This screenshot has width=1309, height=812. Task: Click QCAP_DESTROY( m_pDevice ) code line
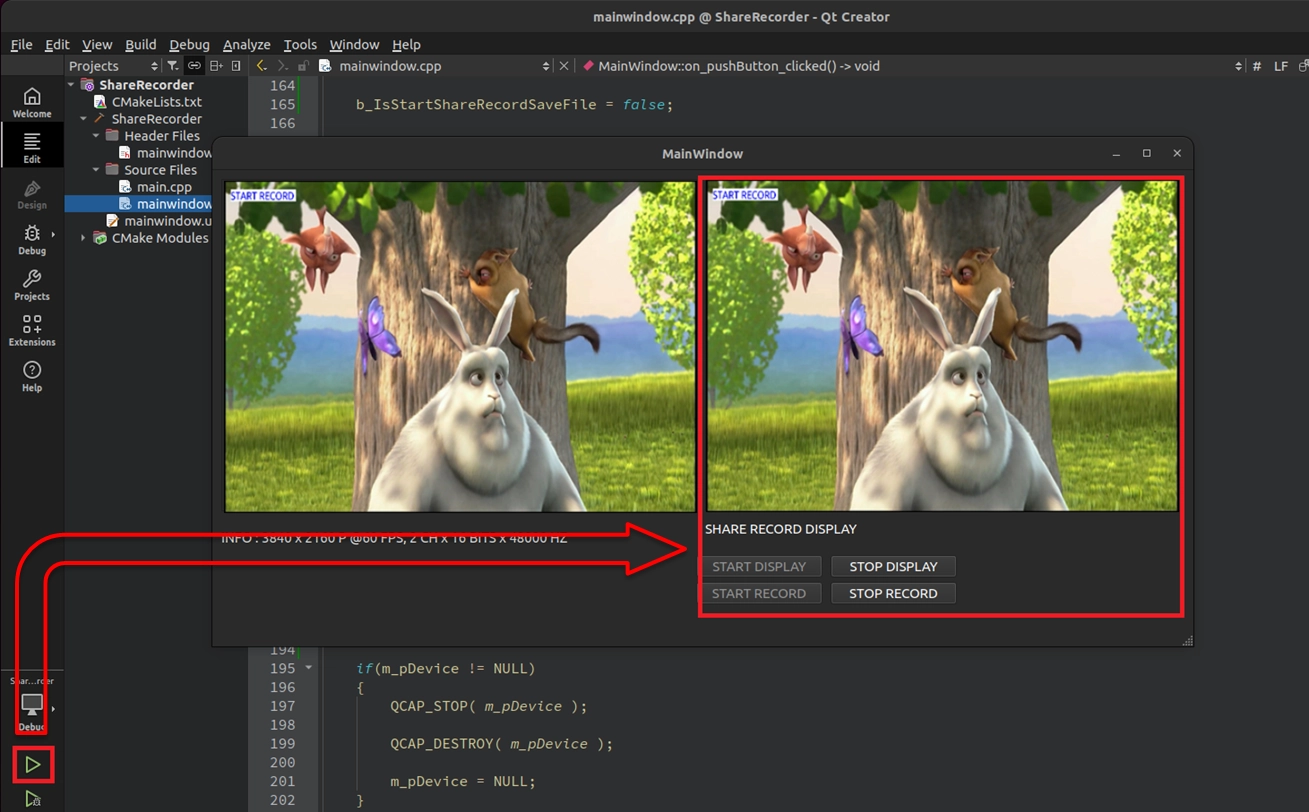coord(501,743)
